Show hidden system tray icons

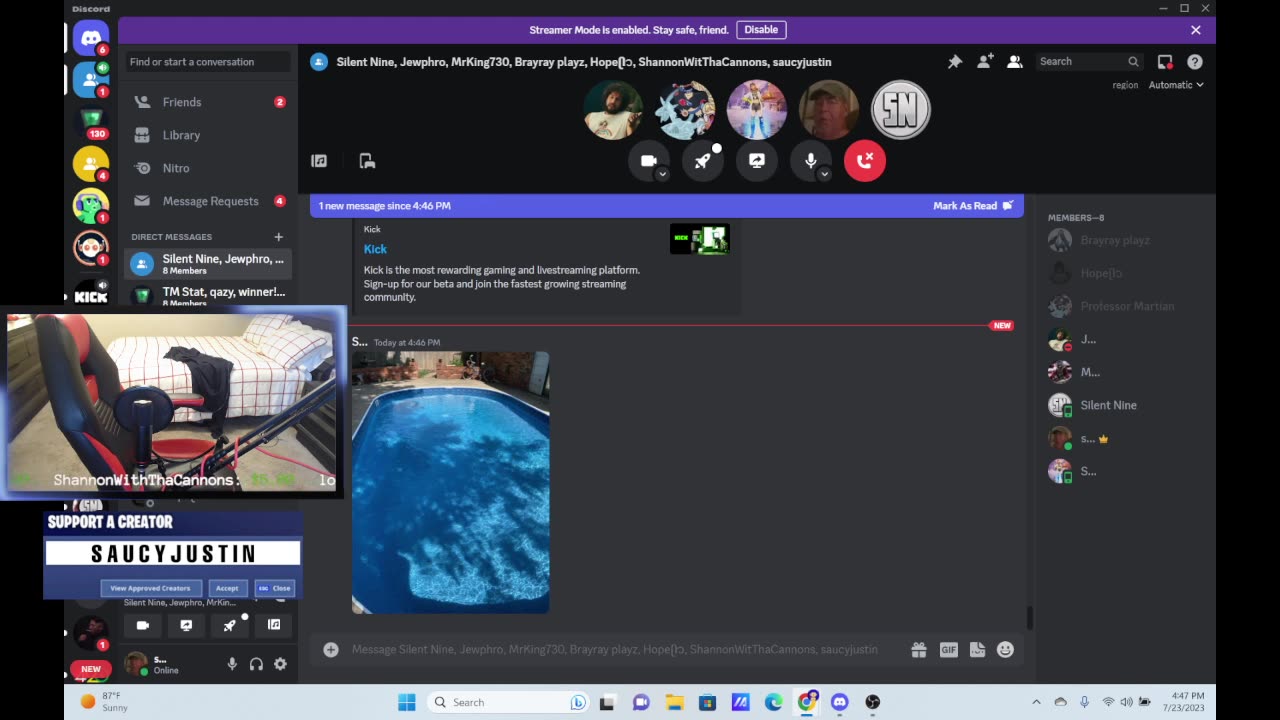tap(1036, 702)
